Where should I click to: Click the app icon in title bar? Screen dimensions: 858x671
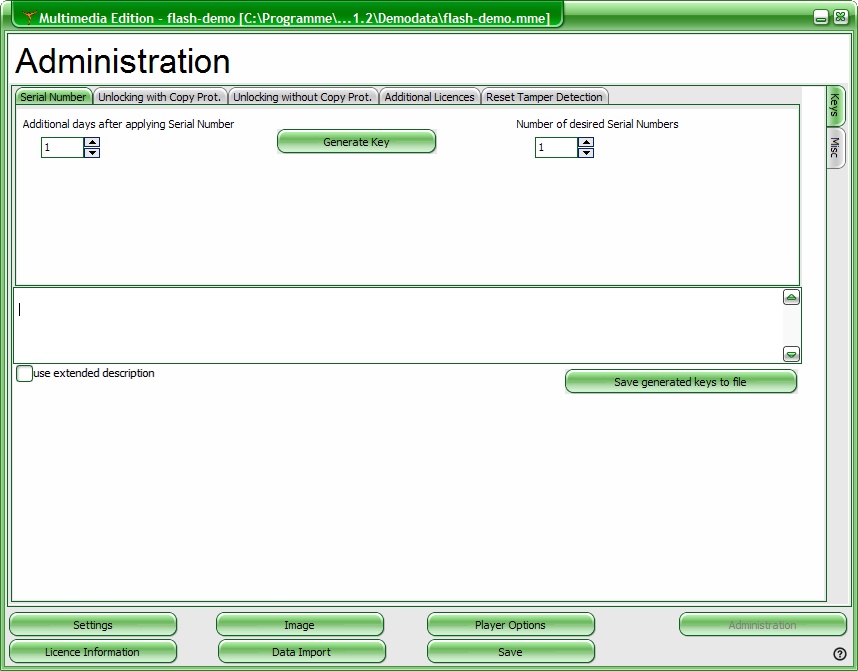click(x=28, y=18)
